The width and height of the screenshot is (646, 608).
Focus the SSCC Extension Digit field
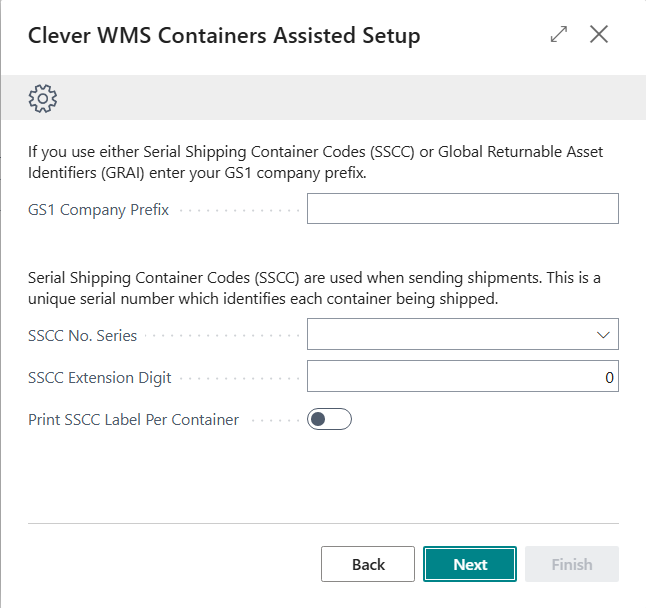462,377
